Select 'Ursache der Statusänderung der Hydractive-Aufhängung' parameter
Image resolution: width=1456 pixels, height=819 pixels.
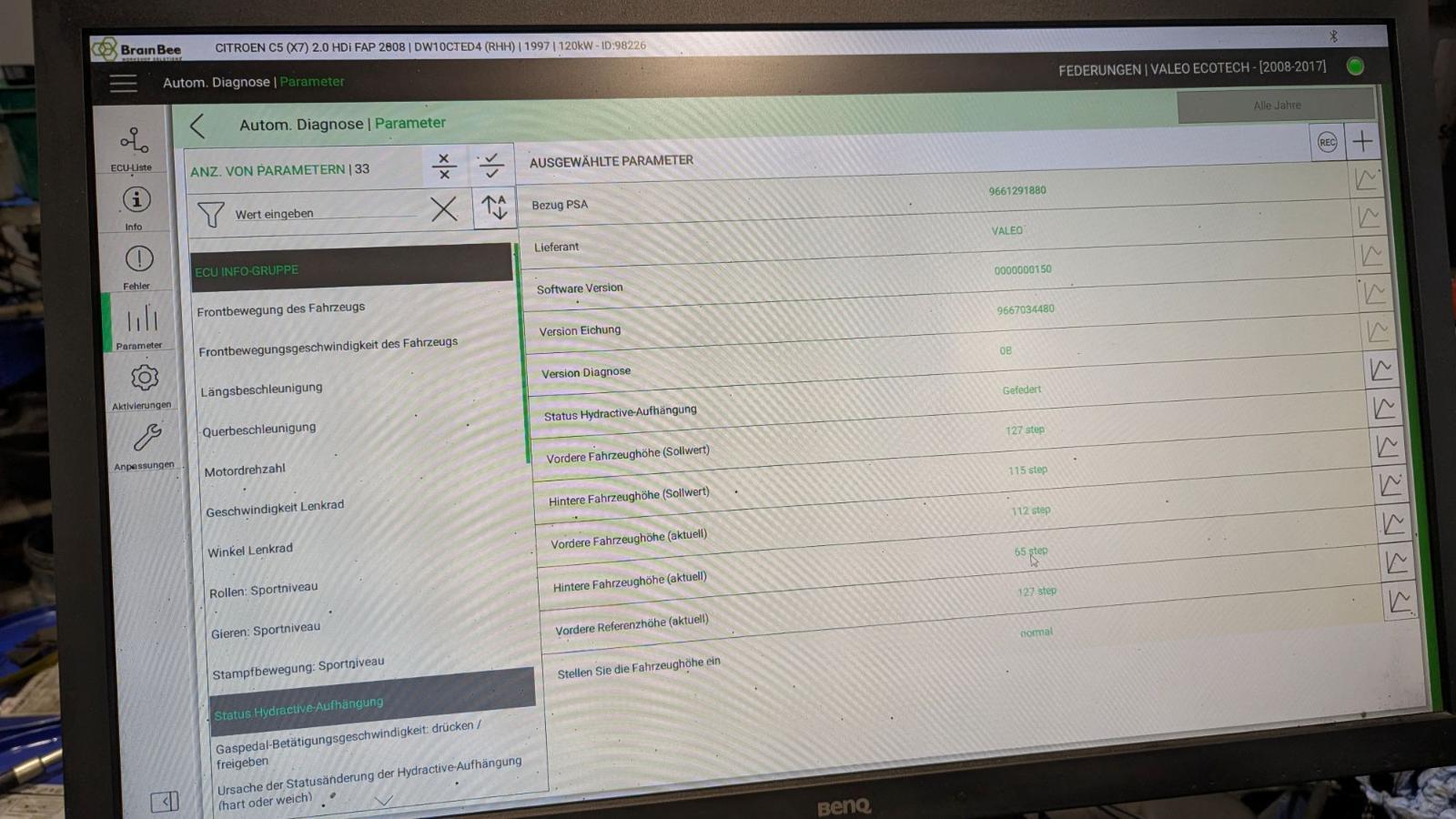pyautogui.click(x=369, y=781)
